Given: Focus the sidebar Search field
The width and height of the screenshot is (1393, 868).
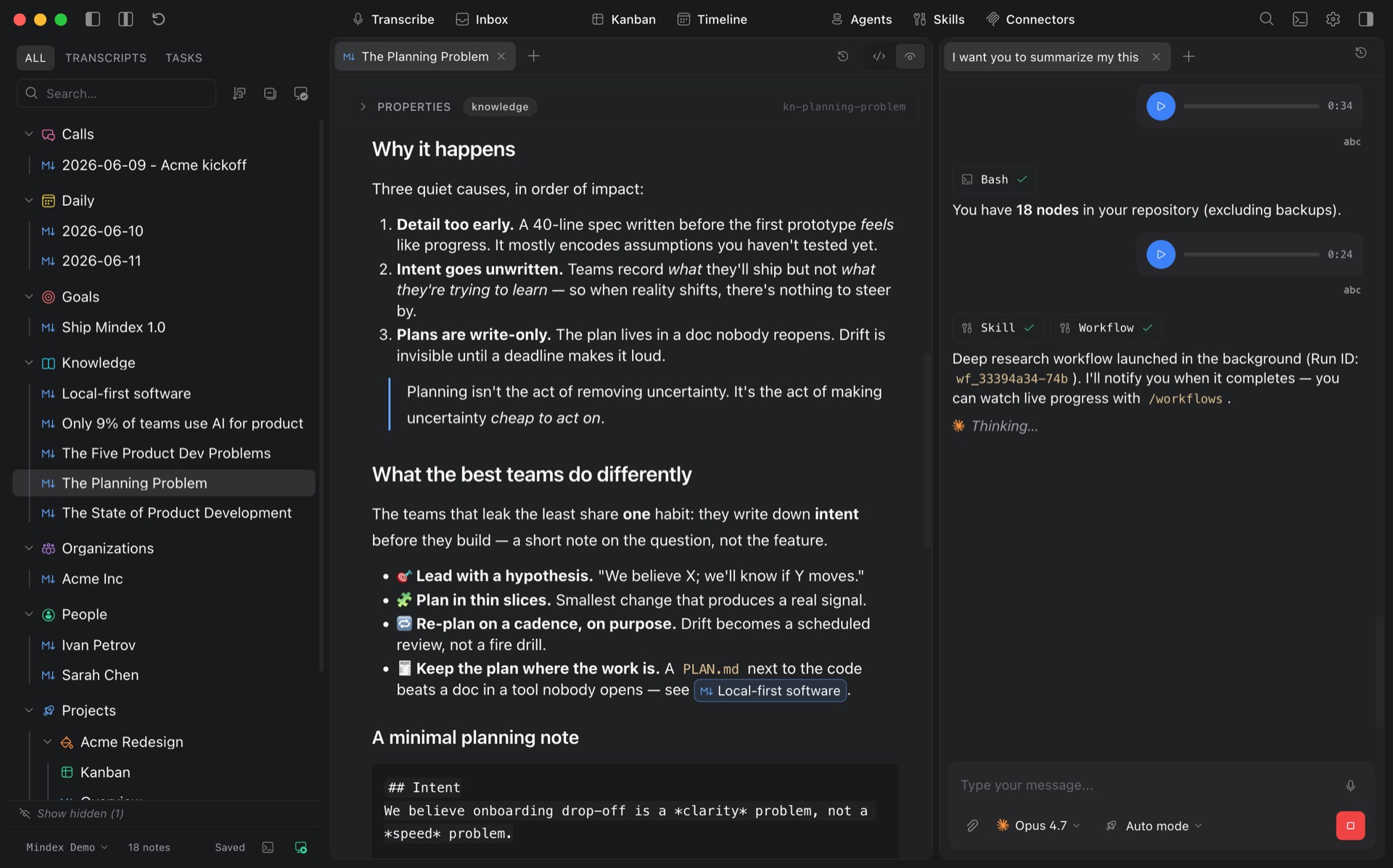Looking at the screenshot, I should (x=116, y=94).
